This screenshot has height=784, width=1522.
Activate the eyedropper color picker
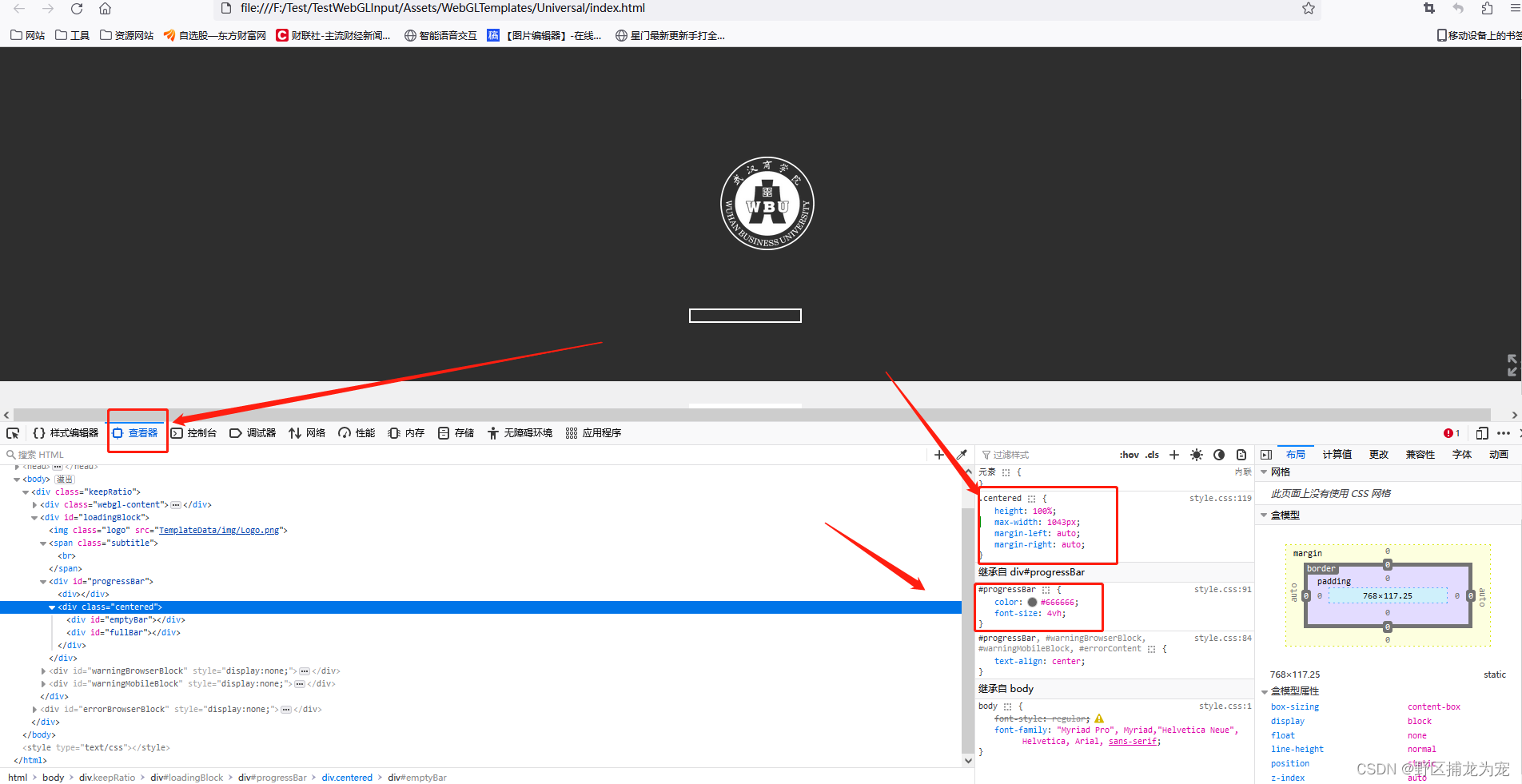[961, 454]
